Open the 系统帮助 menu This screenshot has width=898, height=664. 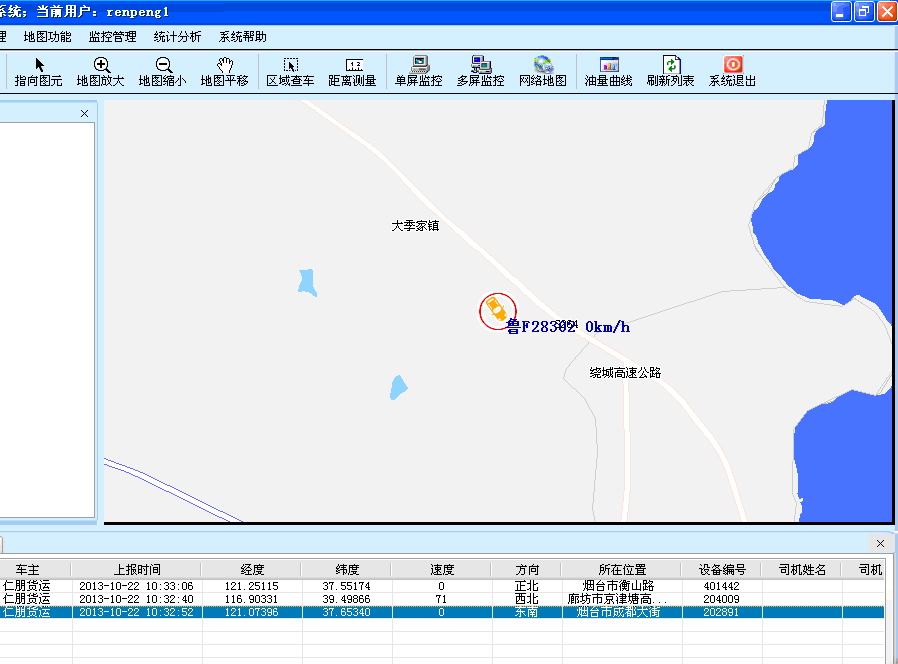click(242, 37)
